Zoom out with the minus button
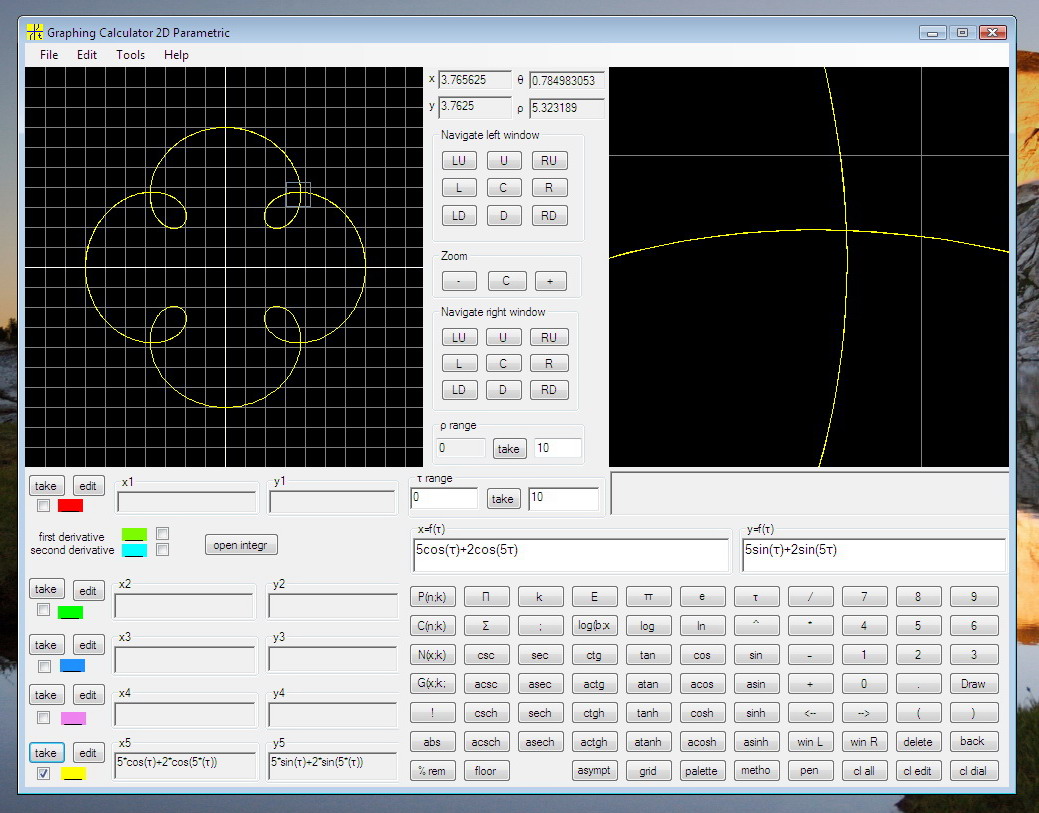 tap(459, 281)
